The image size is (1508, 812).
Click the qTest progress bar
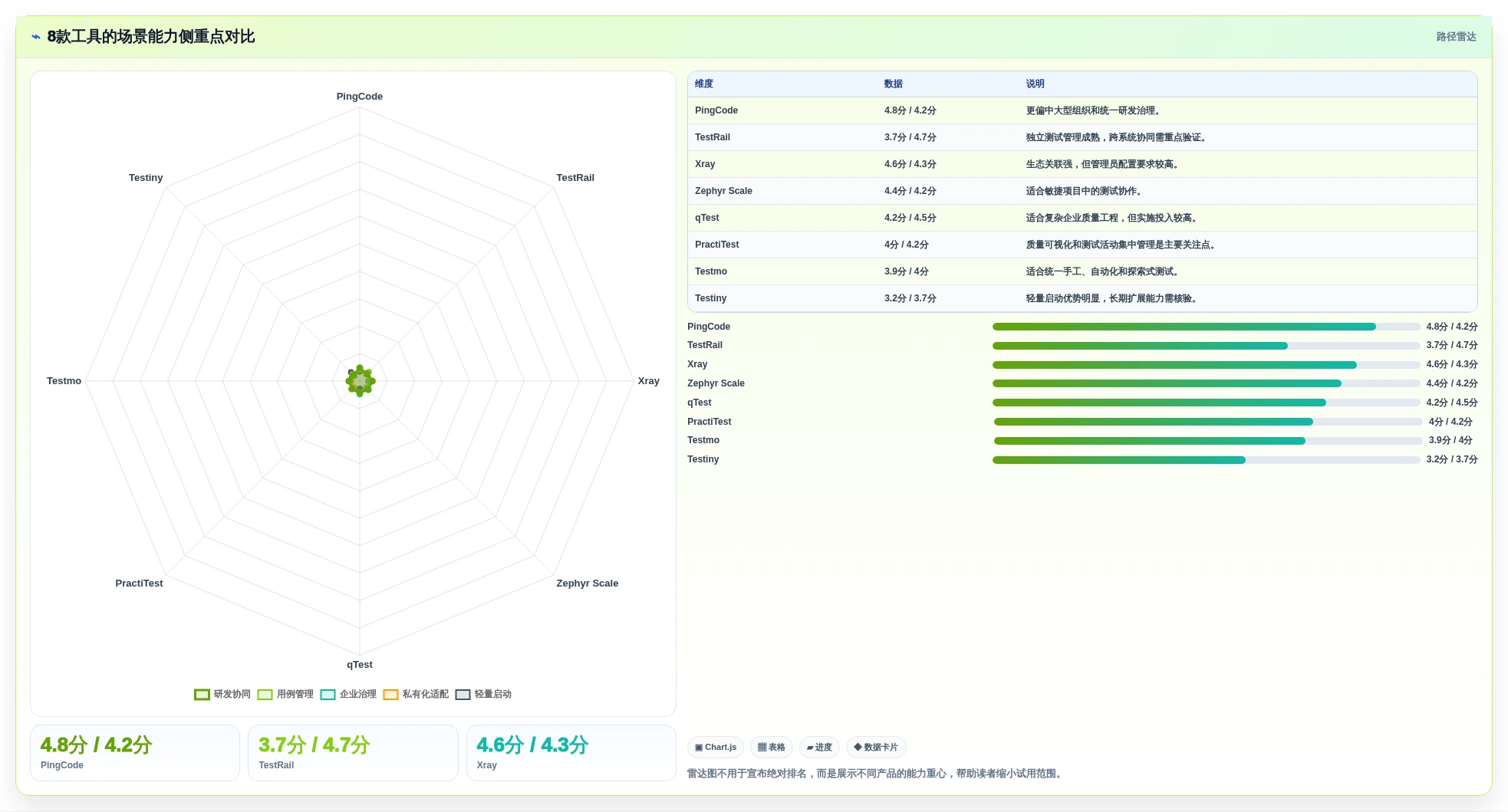coord(1206,403)
